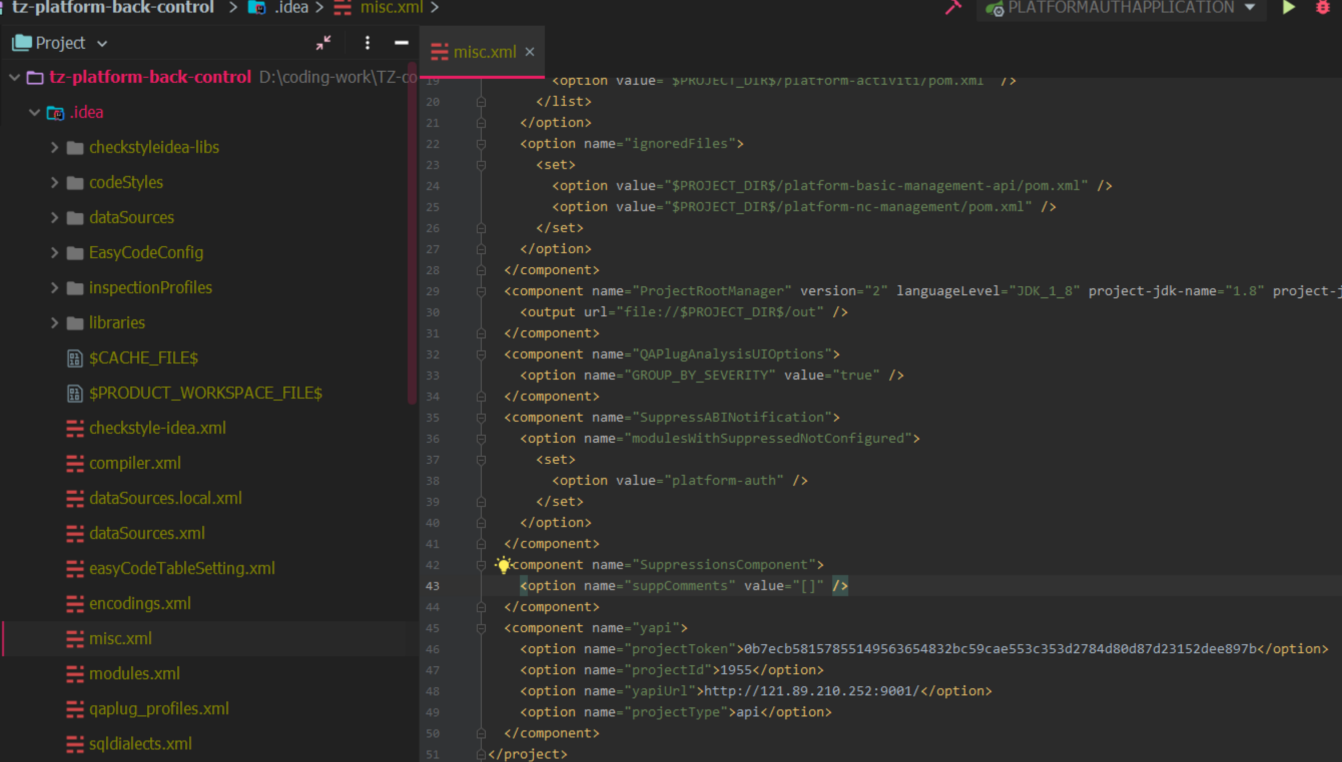This screenshot has width=1342, height=762.
Task: Fold the ProjectRootManager component at line 29
Action: tap(481, 291)
